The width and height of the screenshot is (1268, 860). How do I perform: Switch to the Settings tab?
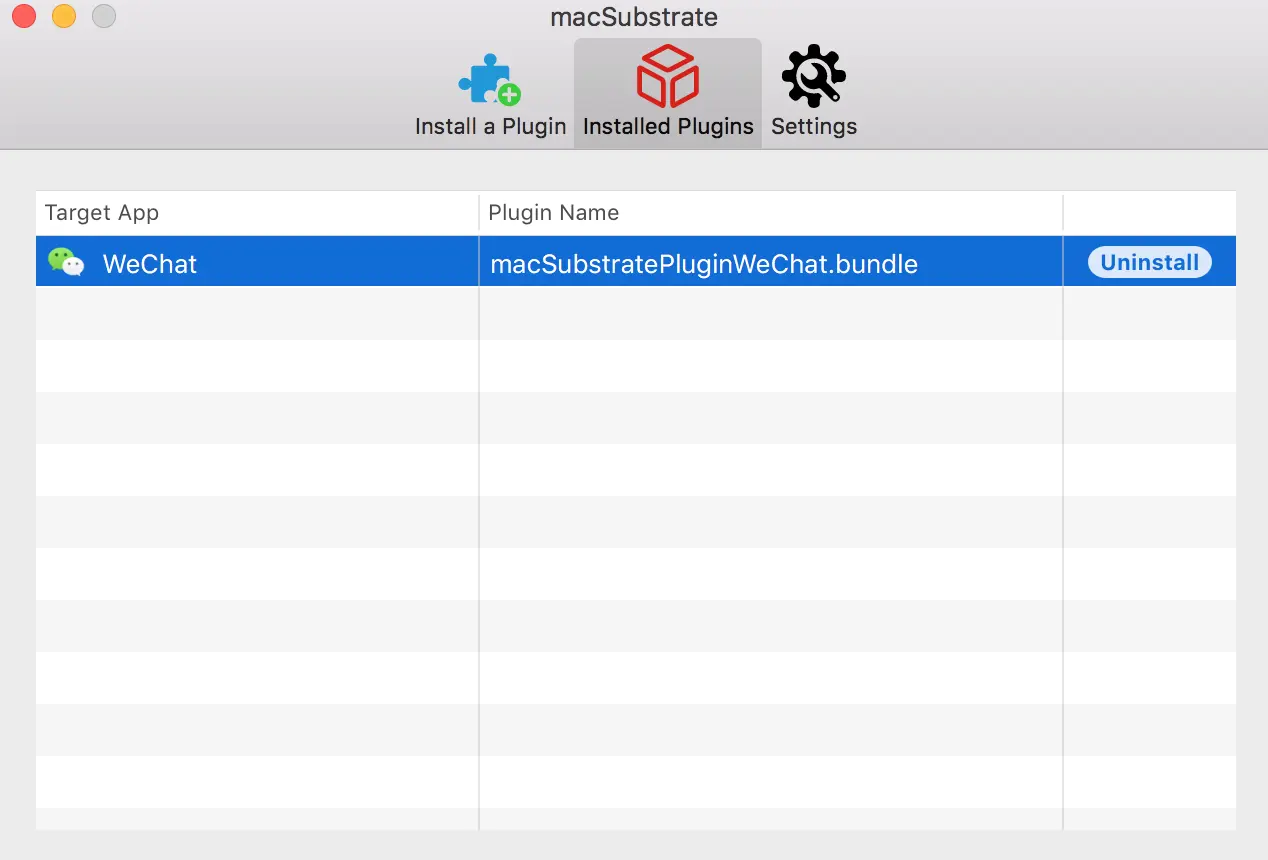click(x=813, y=90)
